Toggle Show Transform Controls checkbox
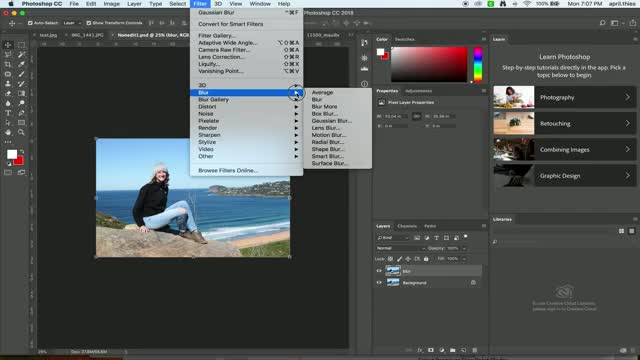This screenshot has height=360, width=640. 89,23
